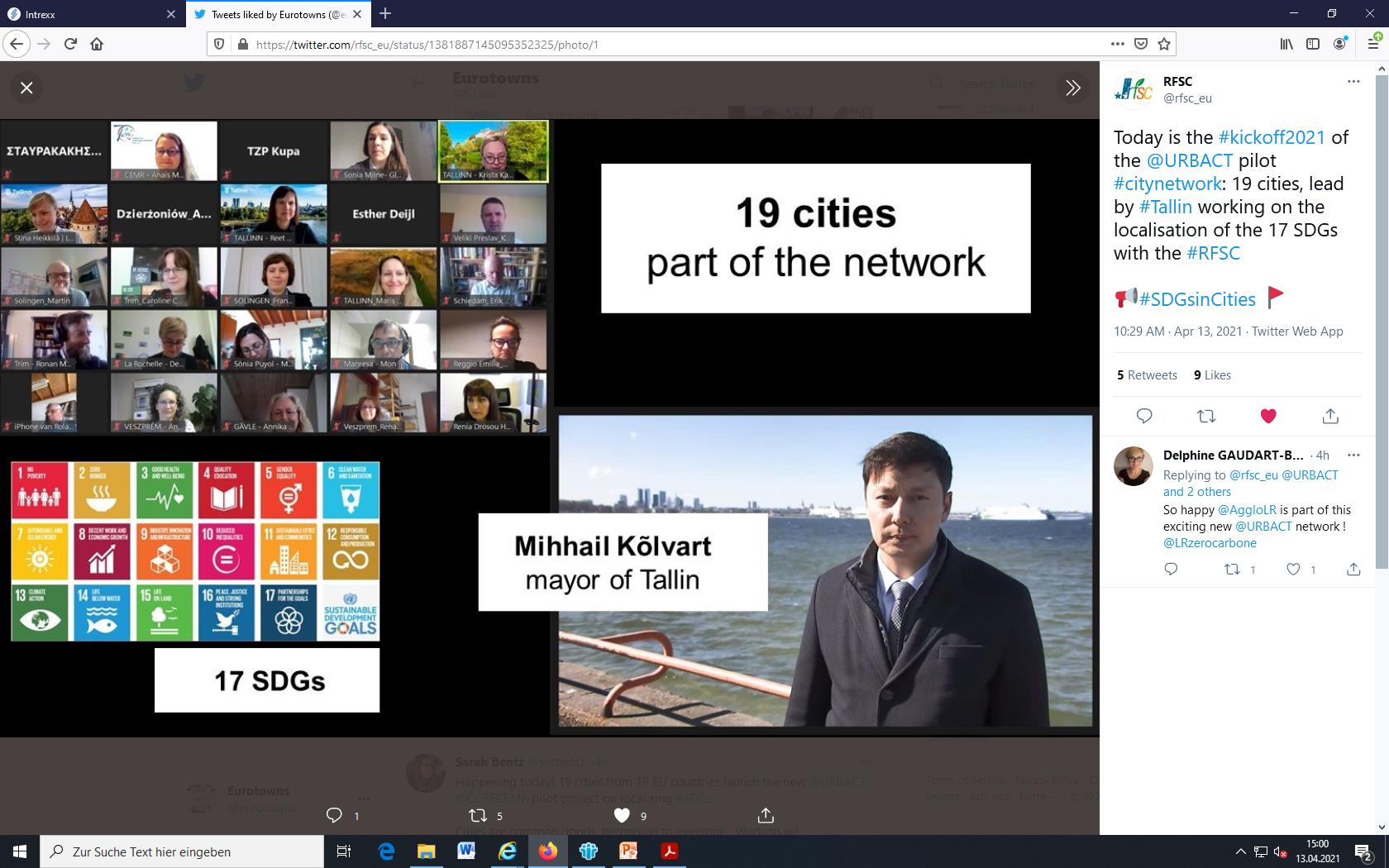Bookmark this page with the star icon
Screen dimensions: 1389x868
click(x=1164, y=44)
